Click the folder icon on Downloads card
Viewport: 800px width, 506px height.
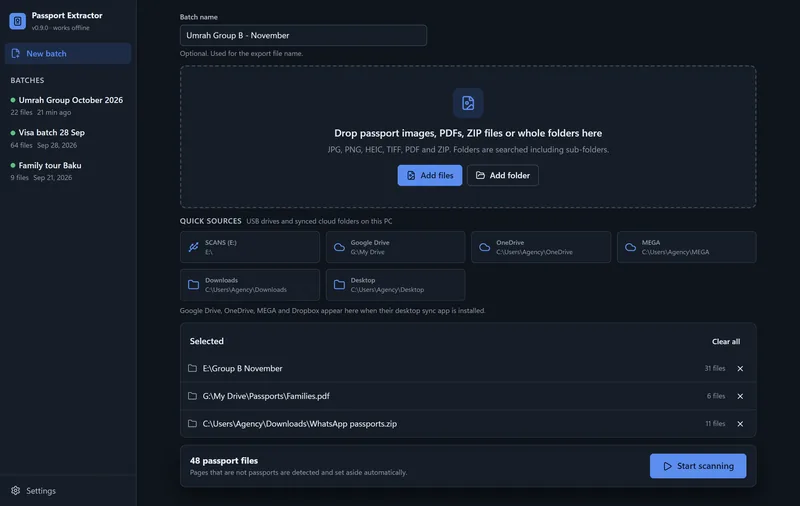[193, 285]
